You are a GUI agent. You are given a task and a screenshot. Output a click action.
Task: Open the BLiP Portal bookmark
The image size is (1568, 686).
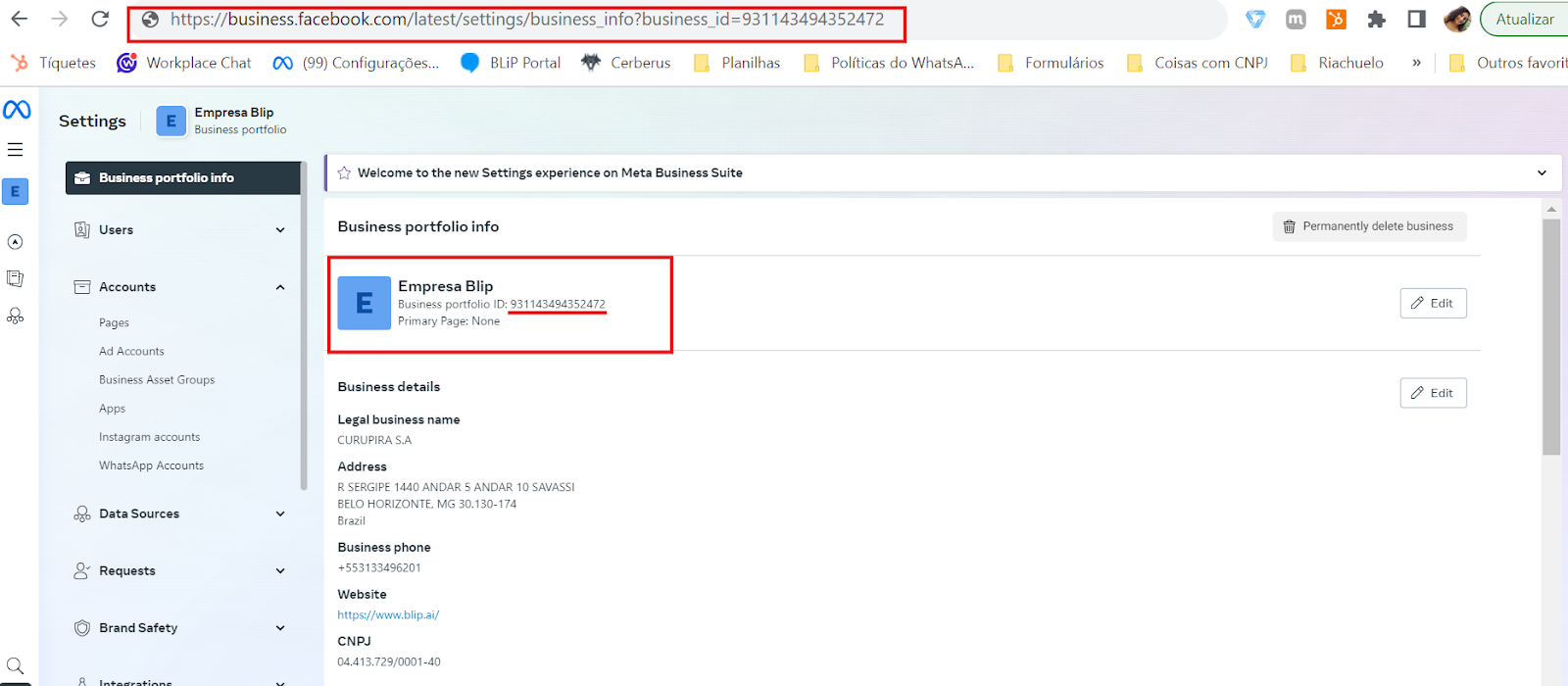tap(511, 63)
